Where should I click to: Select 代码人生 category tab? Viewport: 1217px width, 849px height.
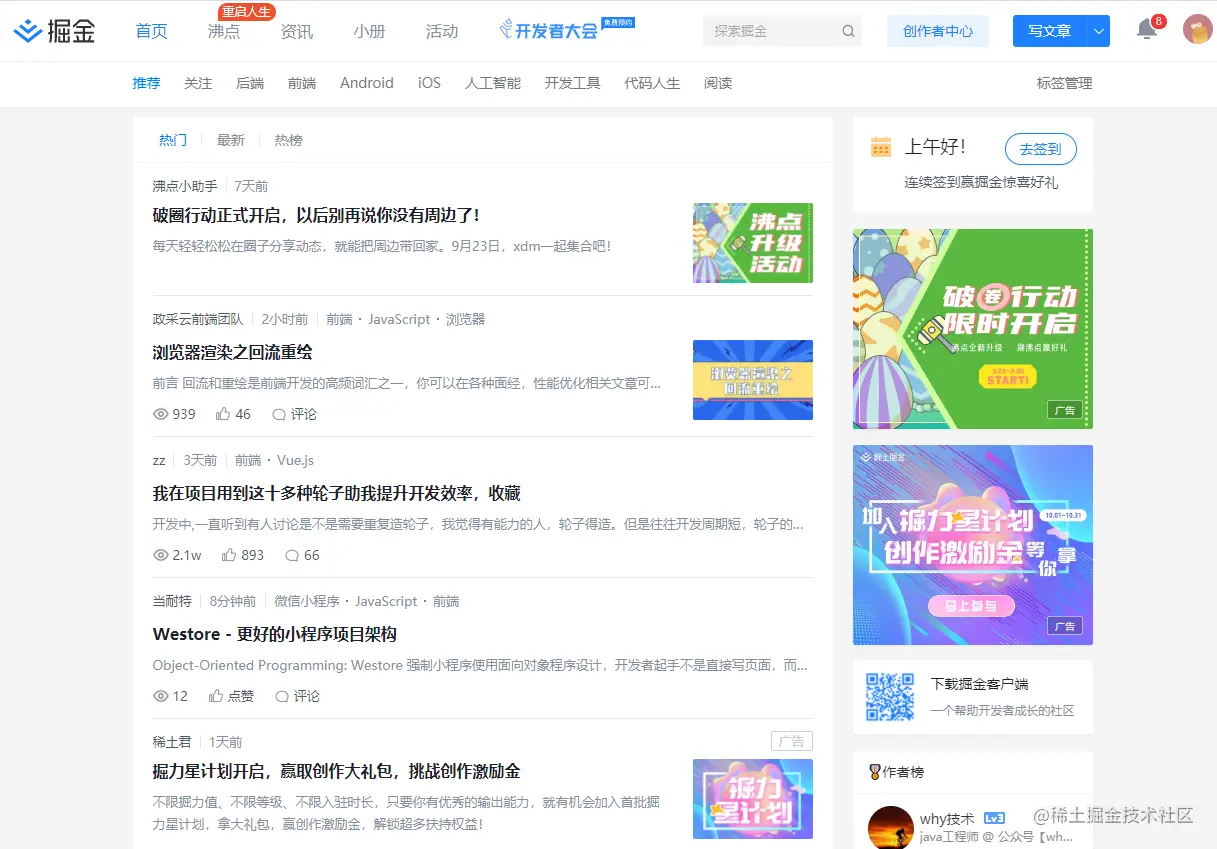point(652,83)
